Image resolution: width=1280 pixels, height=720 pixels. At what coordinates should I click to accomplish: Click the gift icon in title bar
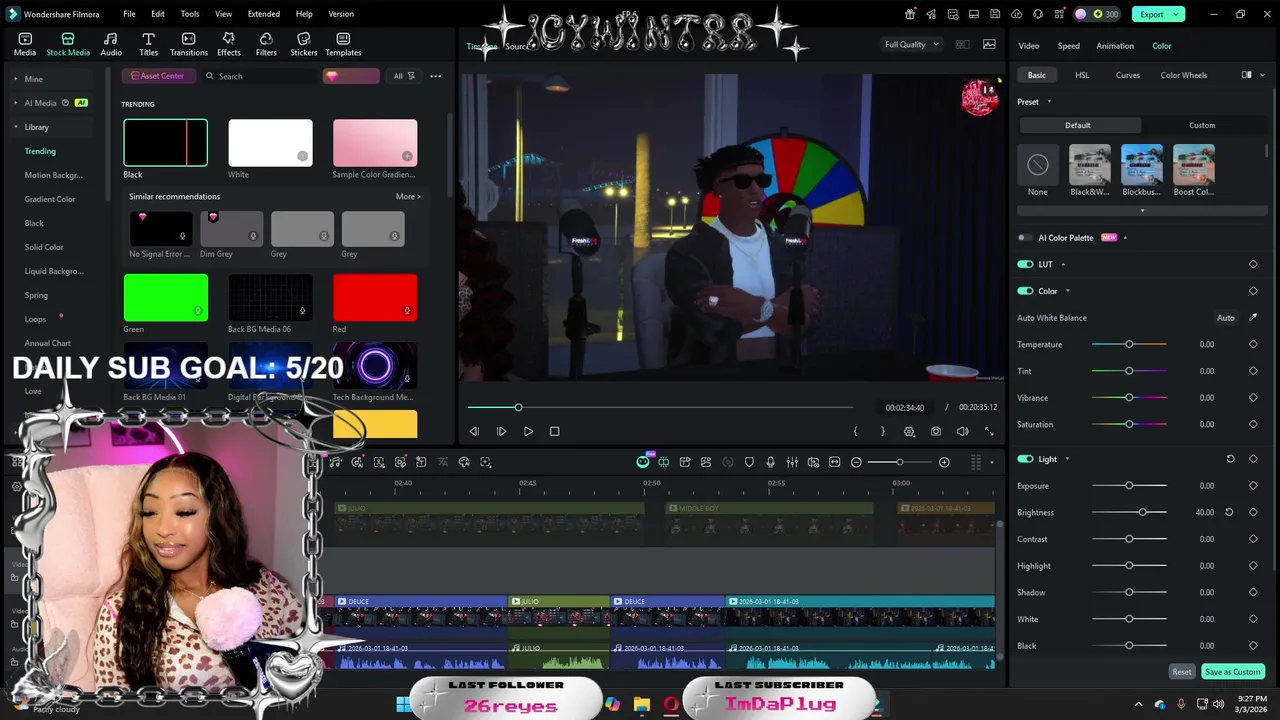[909, 14]
